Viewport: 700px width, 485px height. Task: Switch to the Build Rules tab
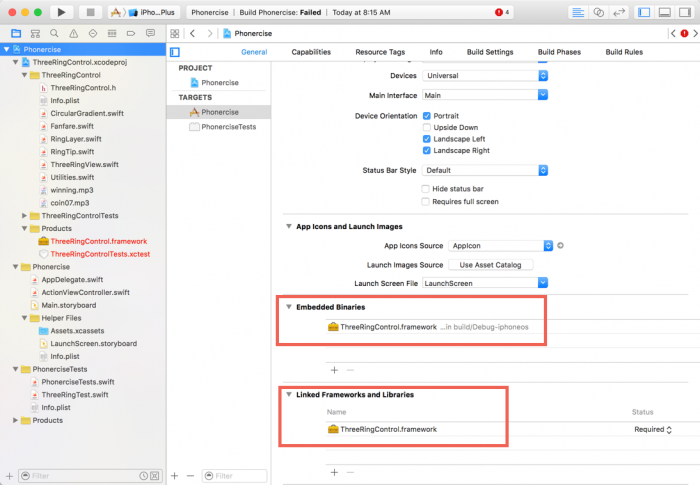[624, 52]
